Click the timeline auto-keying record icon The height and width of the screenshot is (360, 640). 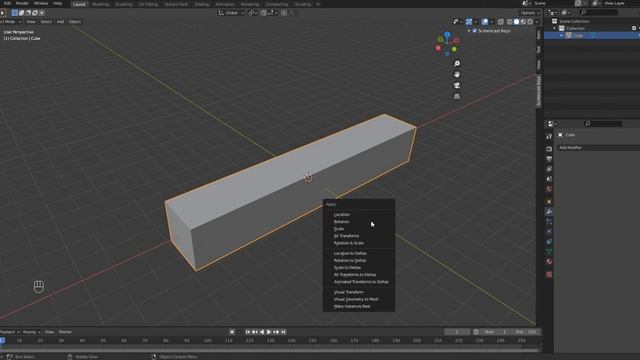coord(232,332)
